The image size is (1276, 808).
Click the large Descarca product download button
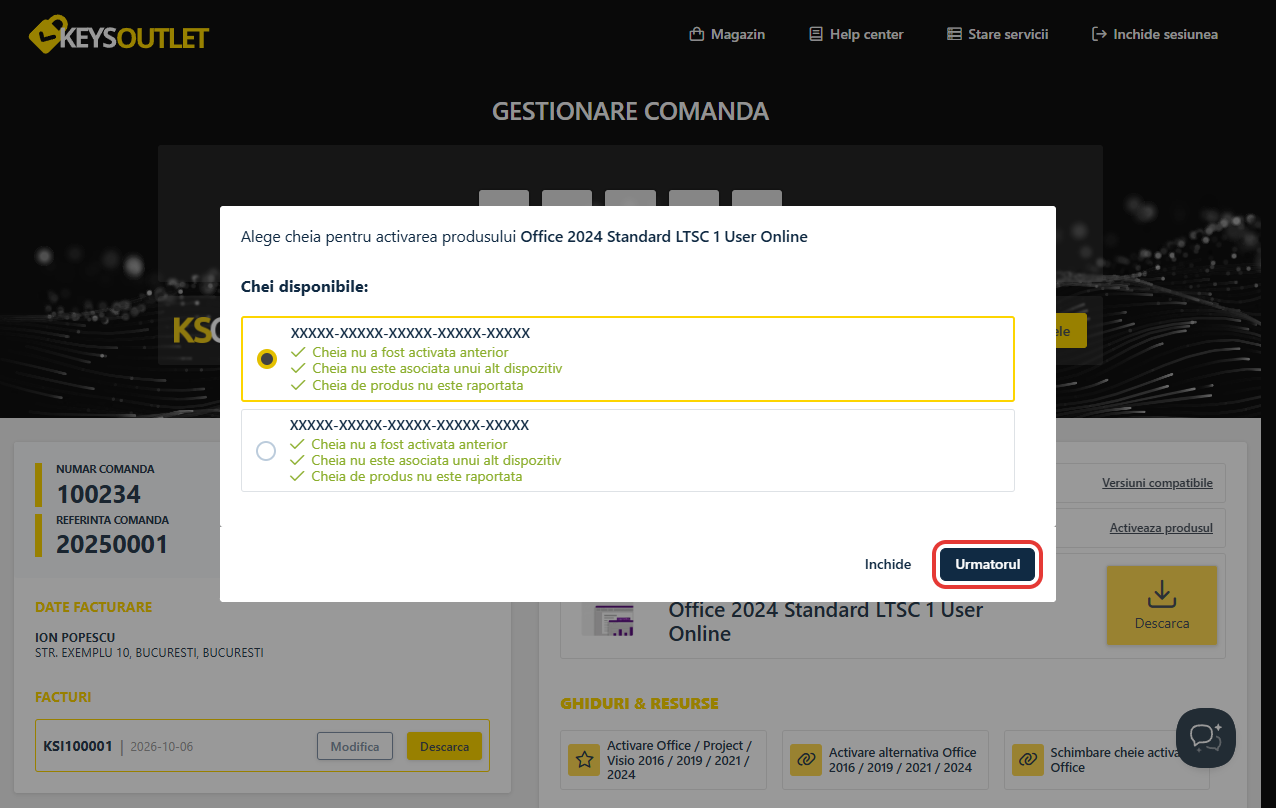pos(1162,605)
